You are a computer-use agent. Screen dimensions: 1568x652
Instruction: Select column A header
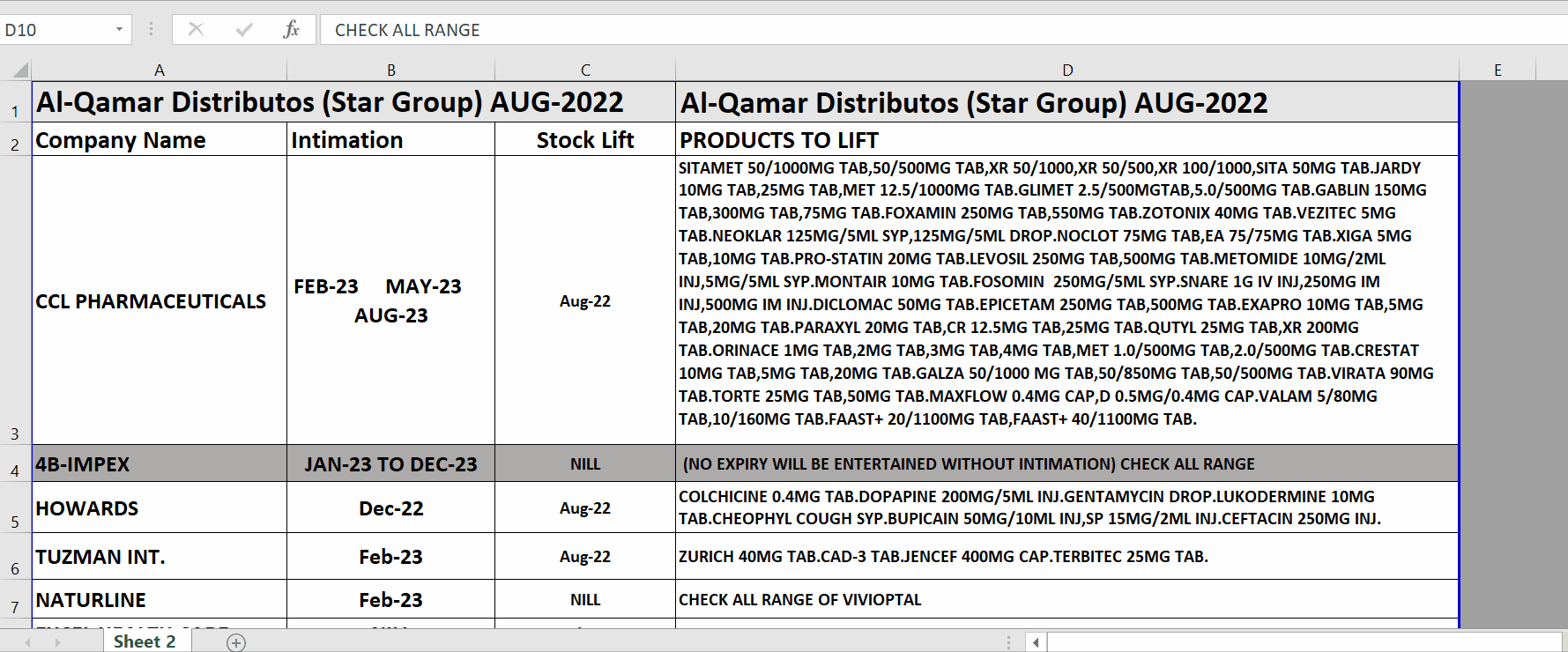(160, 70)
